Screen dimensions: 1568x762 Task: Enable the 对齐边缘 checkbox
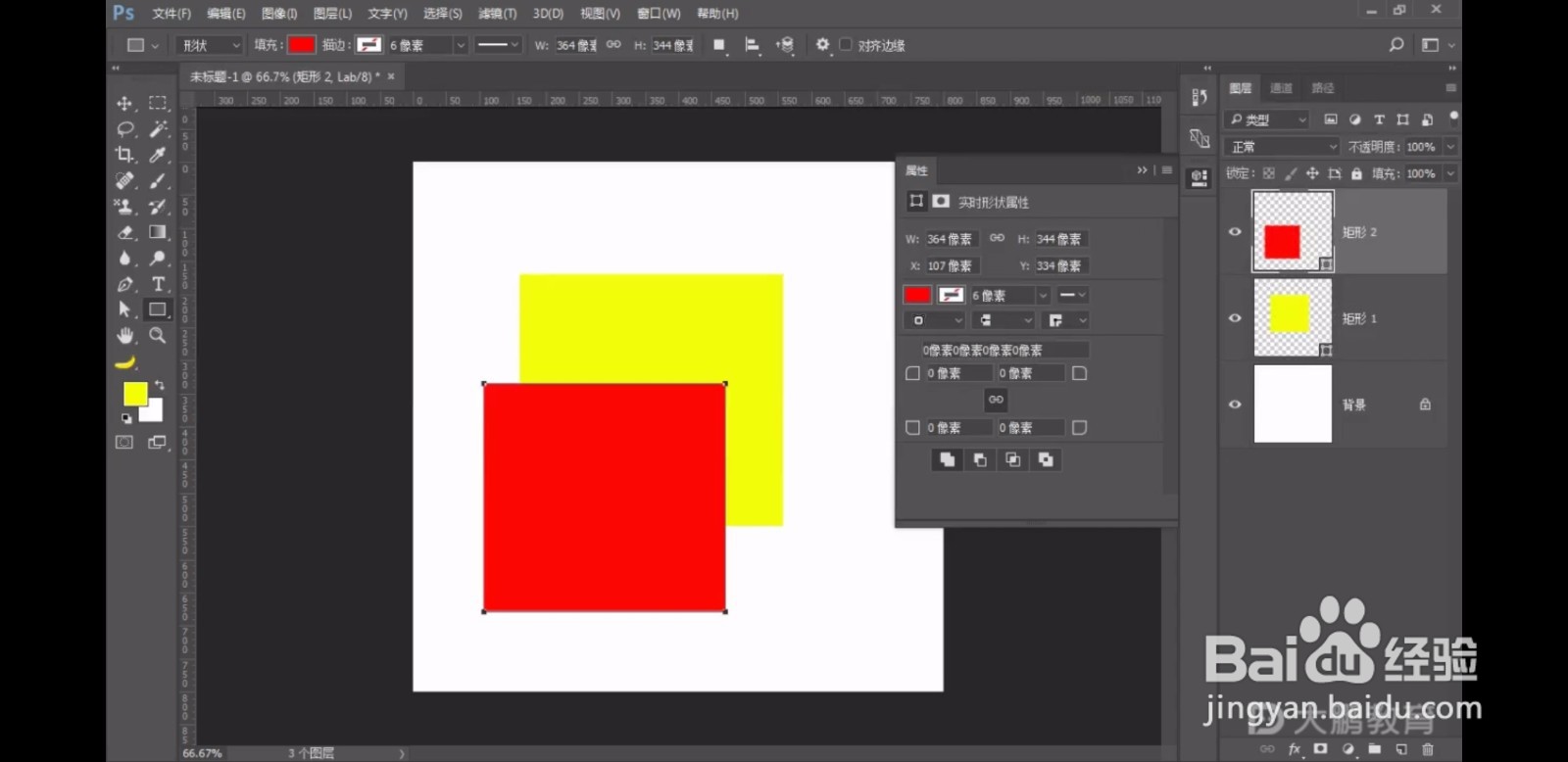point(845,44)
